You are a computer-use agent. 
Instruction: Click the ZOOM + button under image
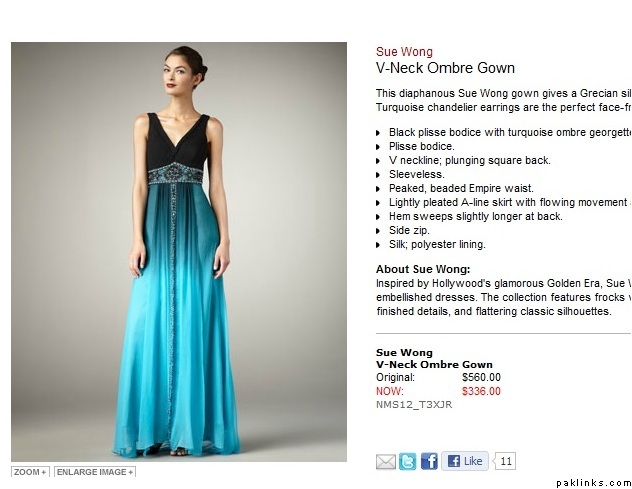30,472
